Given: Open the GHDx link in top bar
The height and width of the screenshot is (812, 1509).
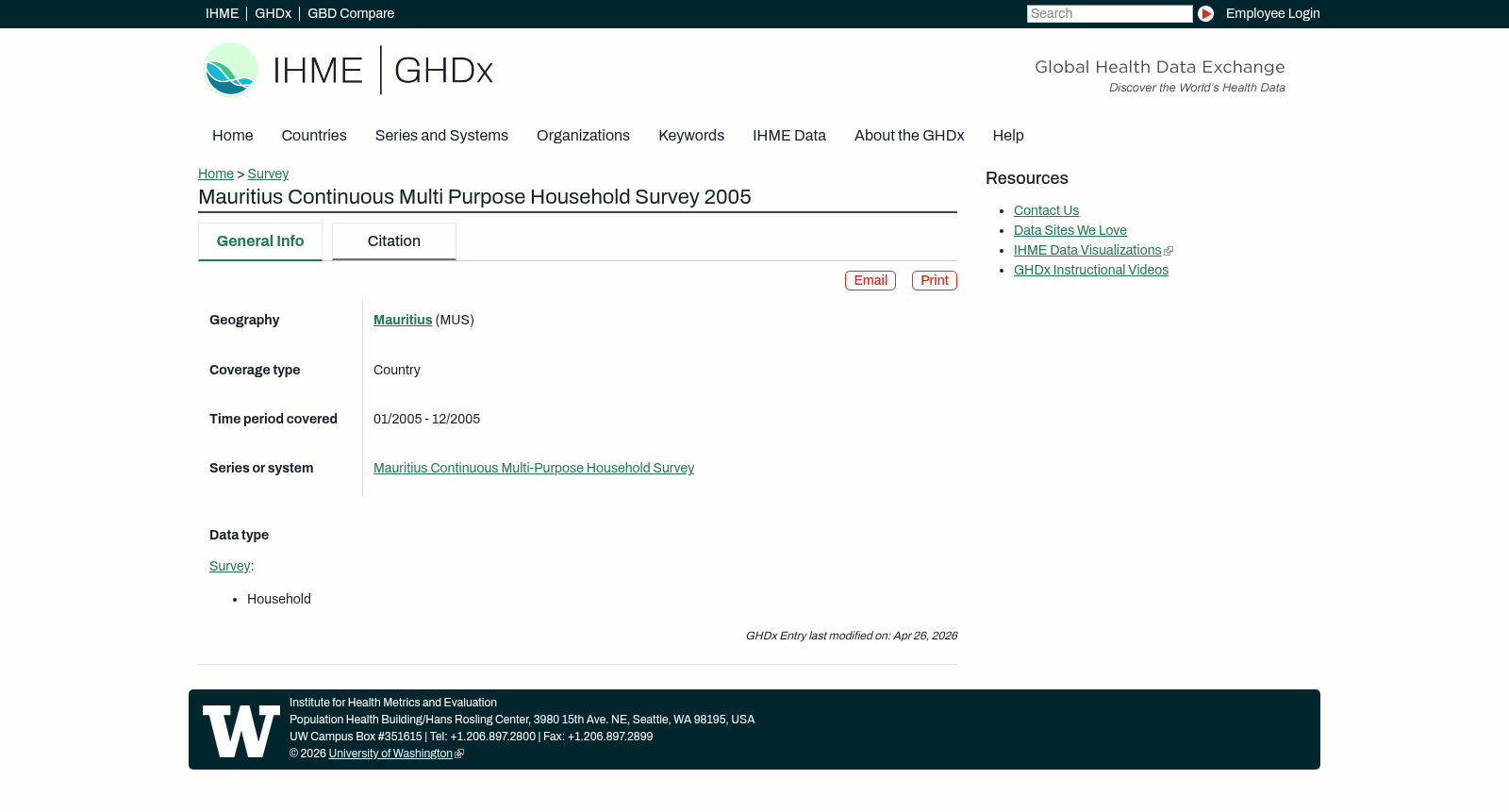Looking at the screenshot, I should tap(274, 14).
